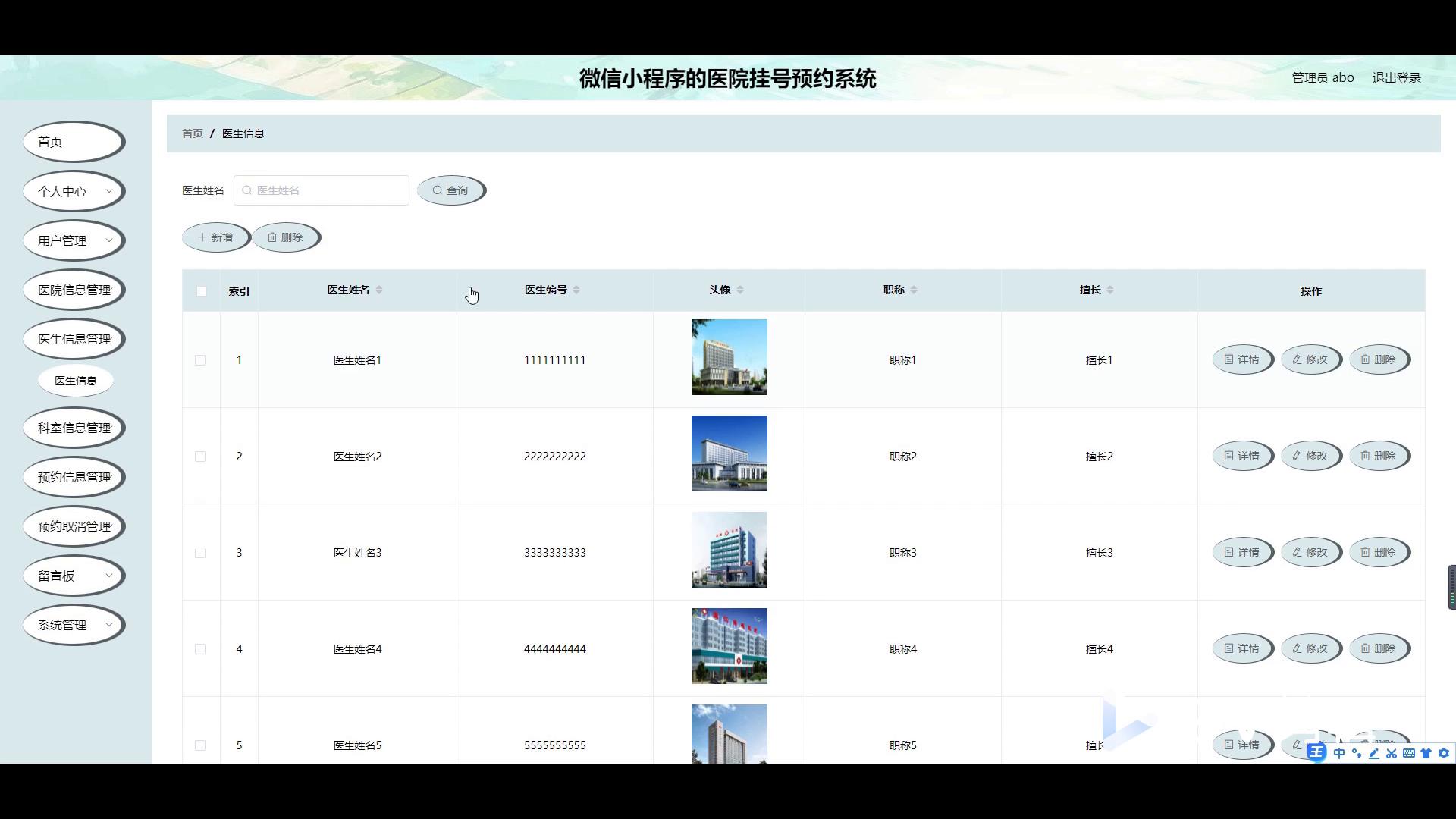Image resolution: width=1456 pixels, height=819 pixels.
Task: Toggle select-all checkbox in table header
Action: pyautogui.click(x=202, y=291)
